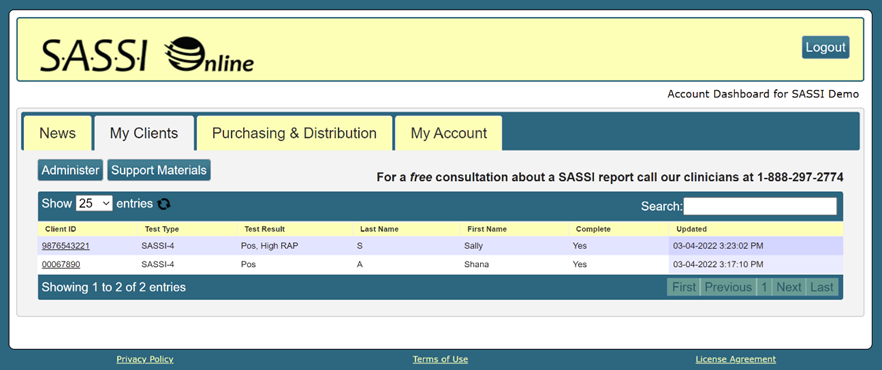Go to the First page of results

click(684, 287)
